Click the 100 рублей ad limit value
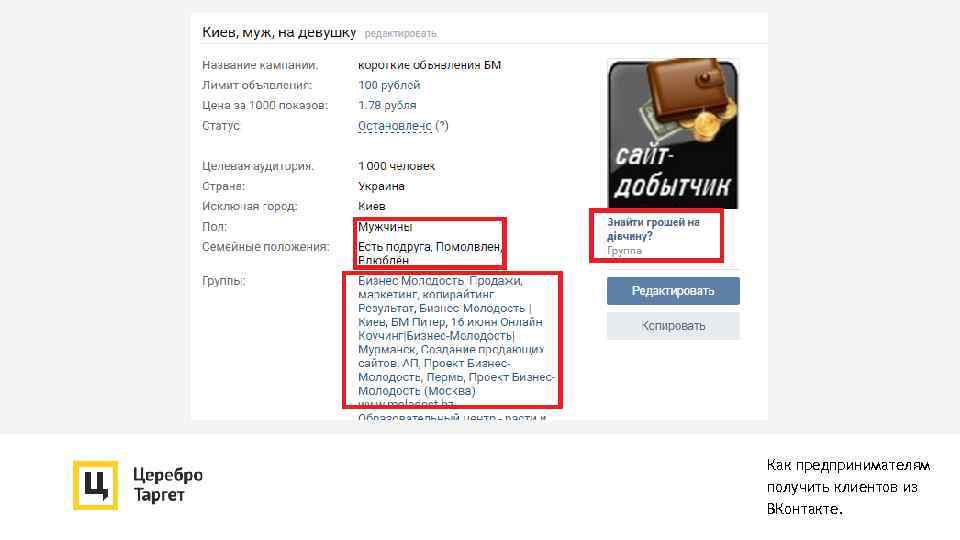Screen dimensions: 960x540 coord(389,85)
